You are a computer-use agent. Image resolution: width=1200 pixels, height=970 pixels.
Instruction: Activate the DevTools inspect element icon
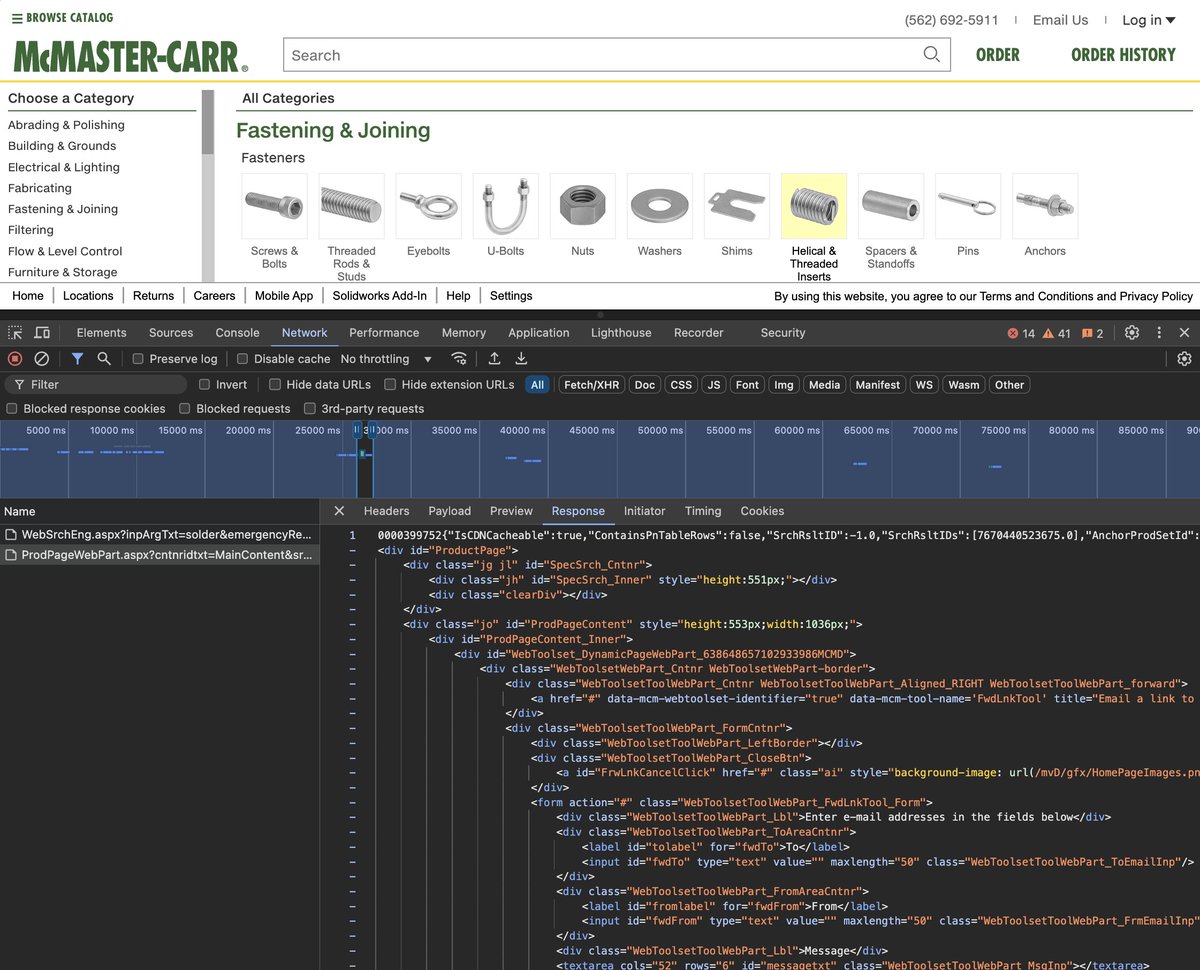[16, 333]
